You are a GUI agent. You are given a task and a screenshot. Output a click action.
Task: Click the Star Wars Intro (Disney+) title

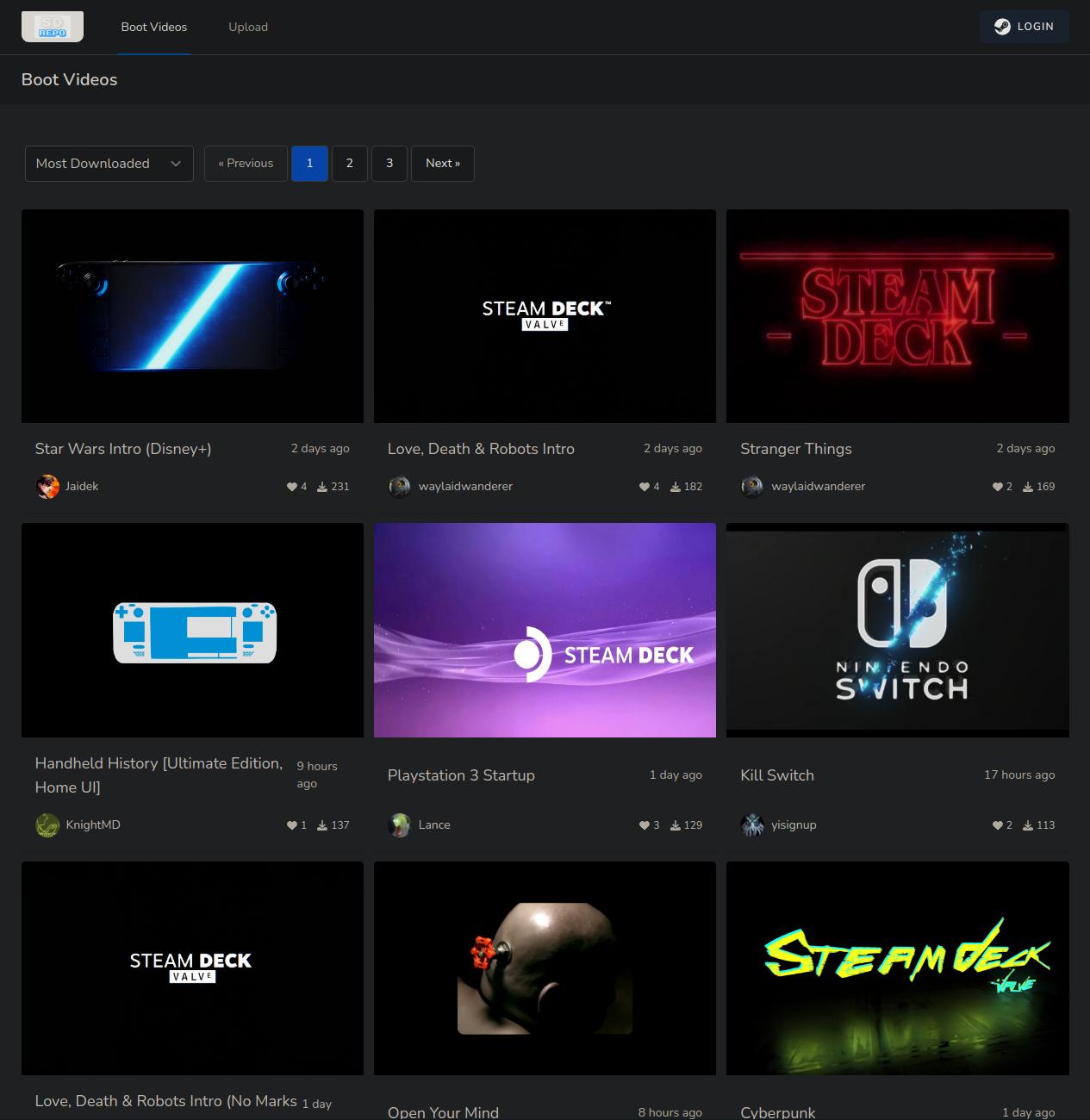pyautogui.click(x=123, y=449)
